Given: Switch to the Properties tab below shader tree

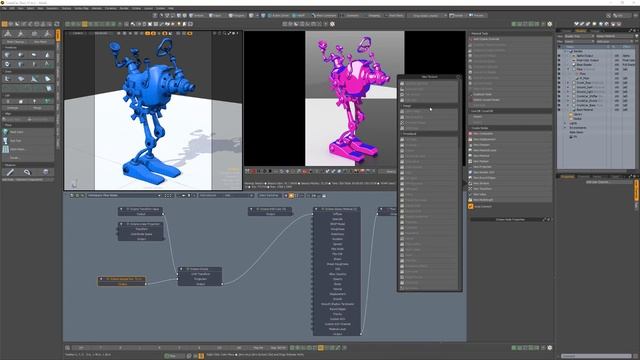Looking at the screenshot, I should click(567, 176).
